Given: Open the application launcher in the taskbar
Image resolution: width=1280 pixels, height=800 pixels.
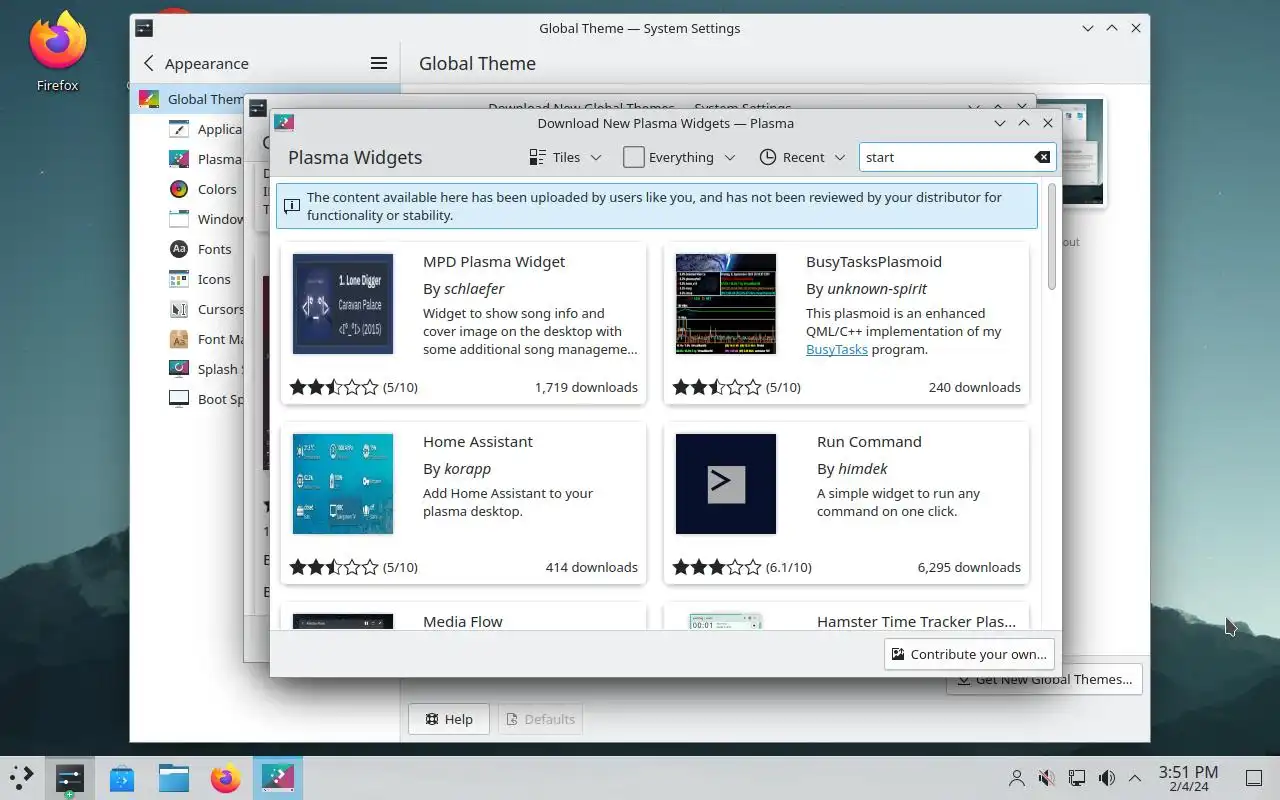Looking at the screenshot, I should [x=21, y=777].
